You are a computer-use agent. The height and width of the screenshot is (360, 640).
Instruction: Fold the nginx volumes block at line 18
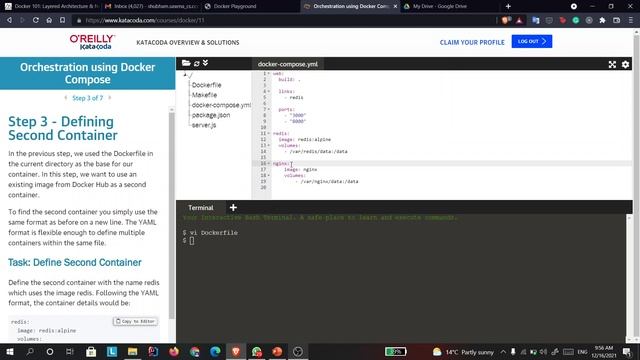click(x=269, y=176)
